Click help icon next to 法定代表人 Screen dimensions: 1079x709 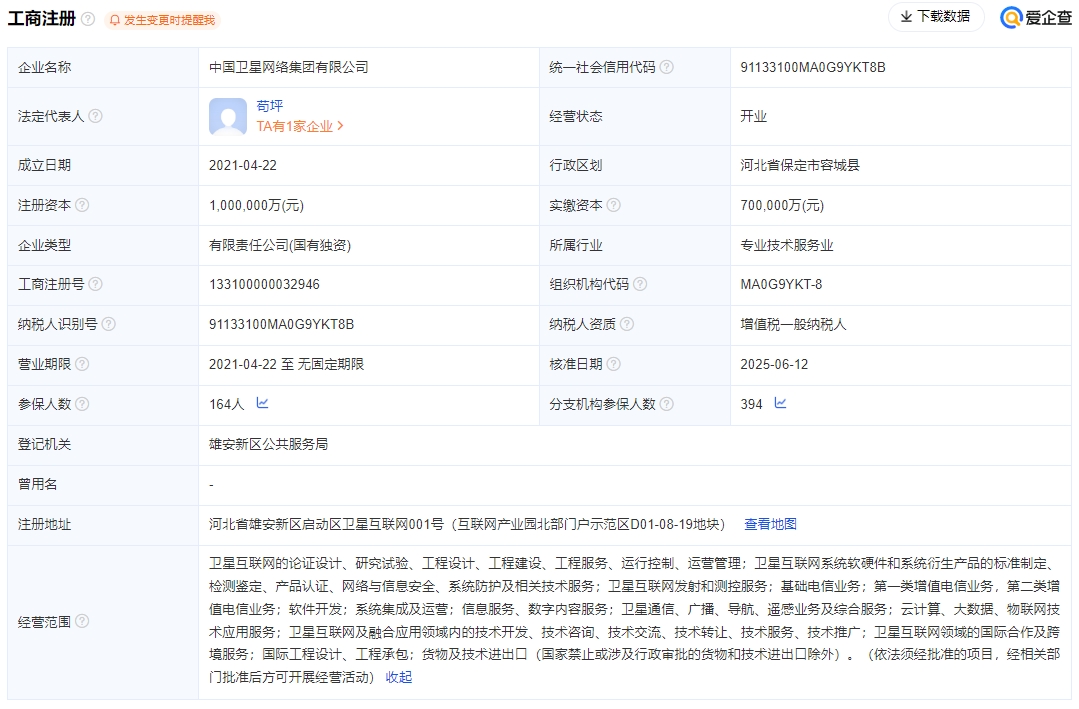tap(96, 116)
